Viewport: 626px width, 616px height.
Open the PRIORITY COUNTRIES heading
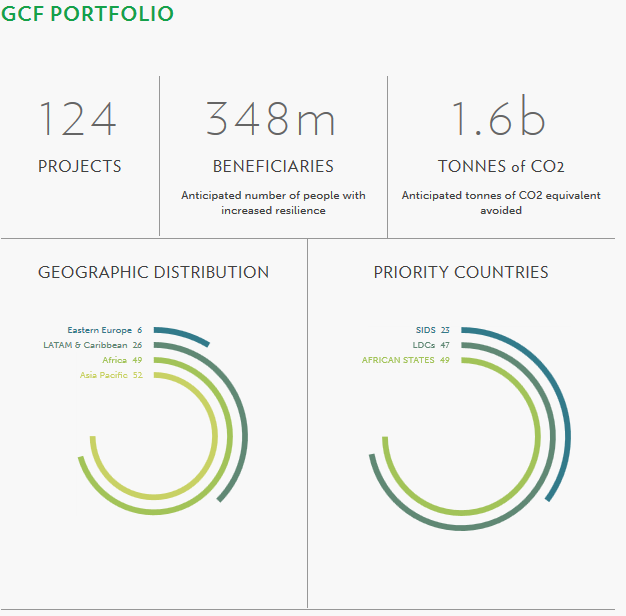click(x=460, y=272)
